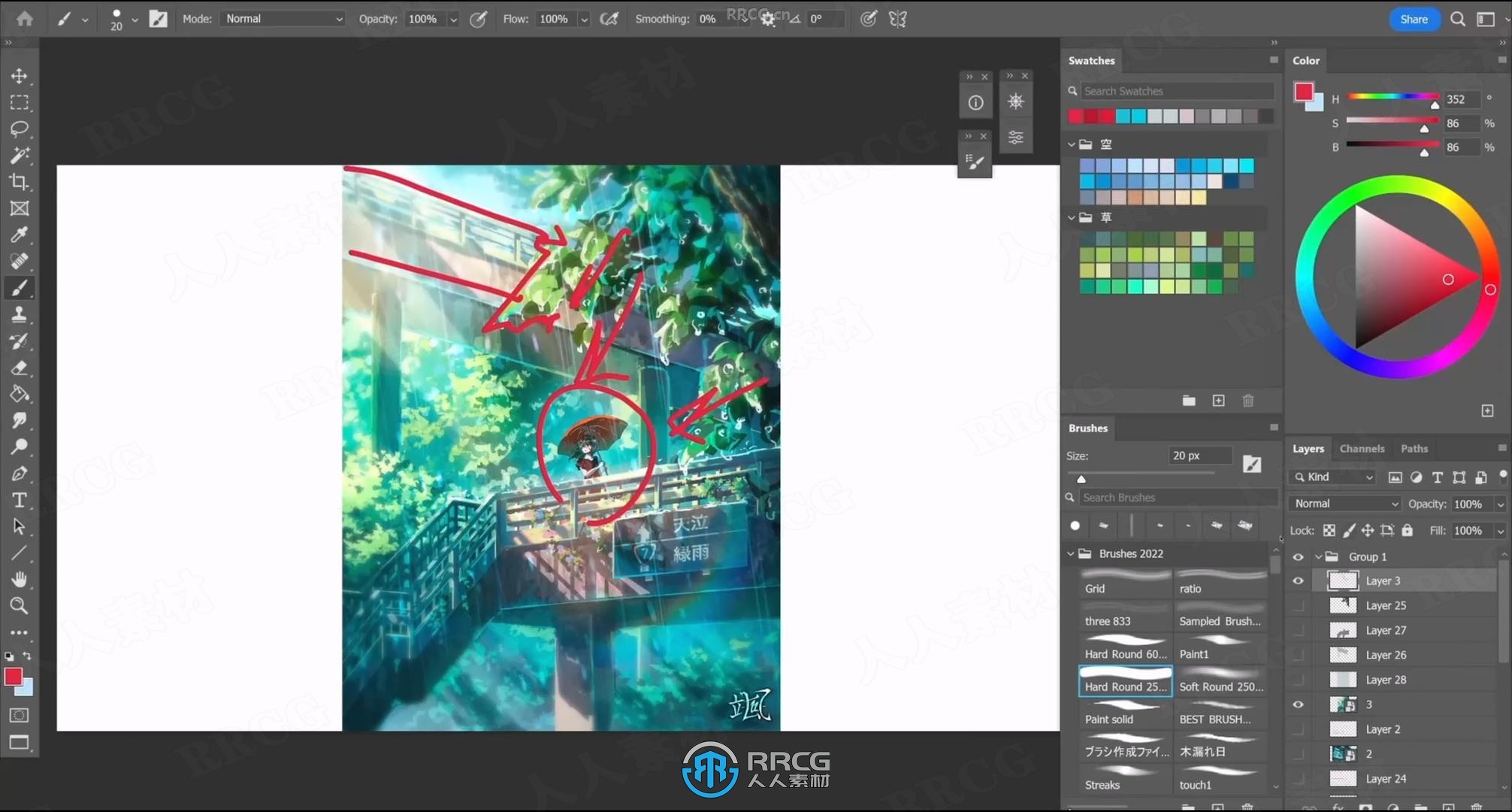
Task: Toggle the brush settings panel button
Action: (x=159, y=19)
